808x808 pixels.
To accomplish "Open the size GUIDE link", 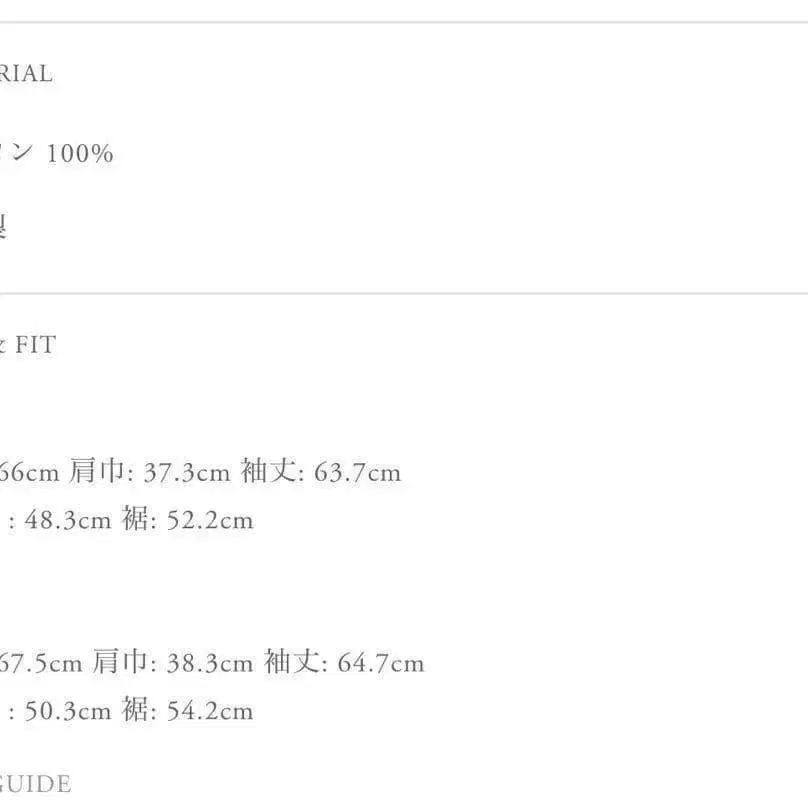I will pyautogui.click(x=35, y=783).
